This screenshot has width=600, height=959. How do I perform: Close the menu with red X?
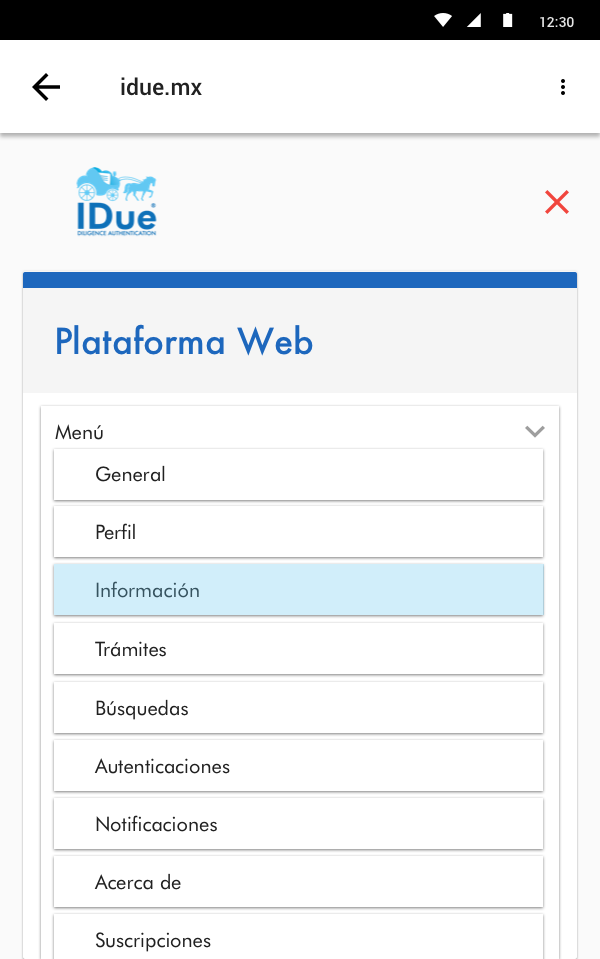click(557, 202)
